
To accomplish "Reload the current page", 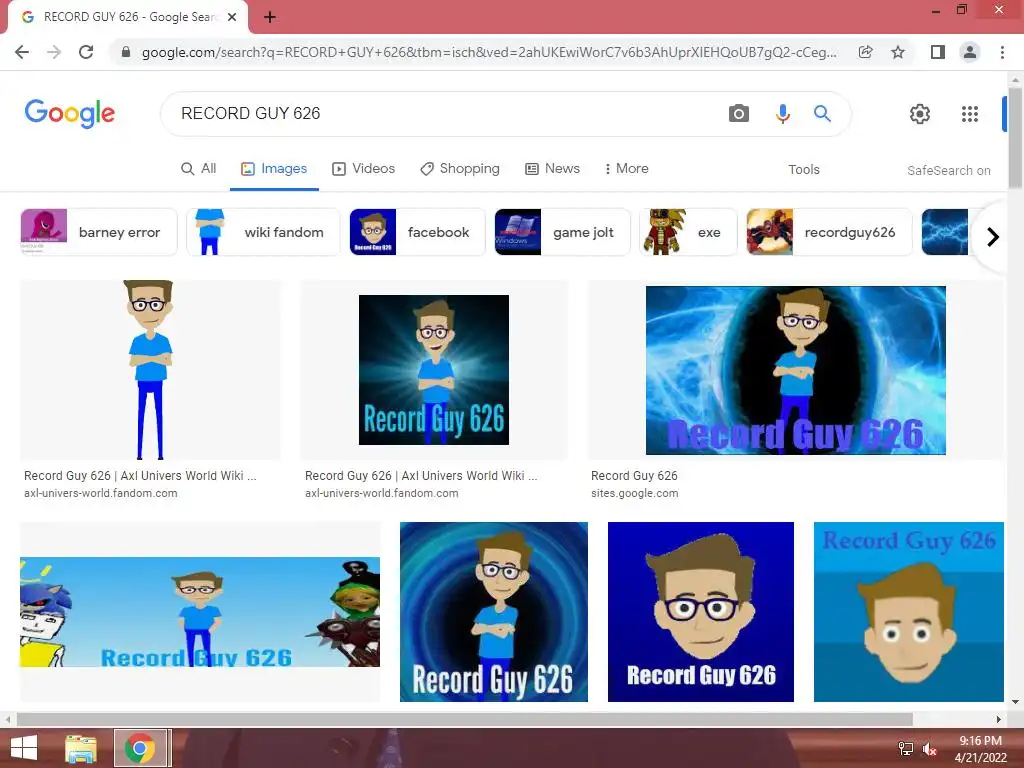I will tap(86, 52).
